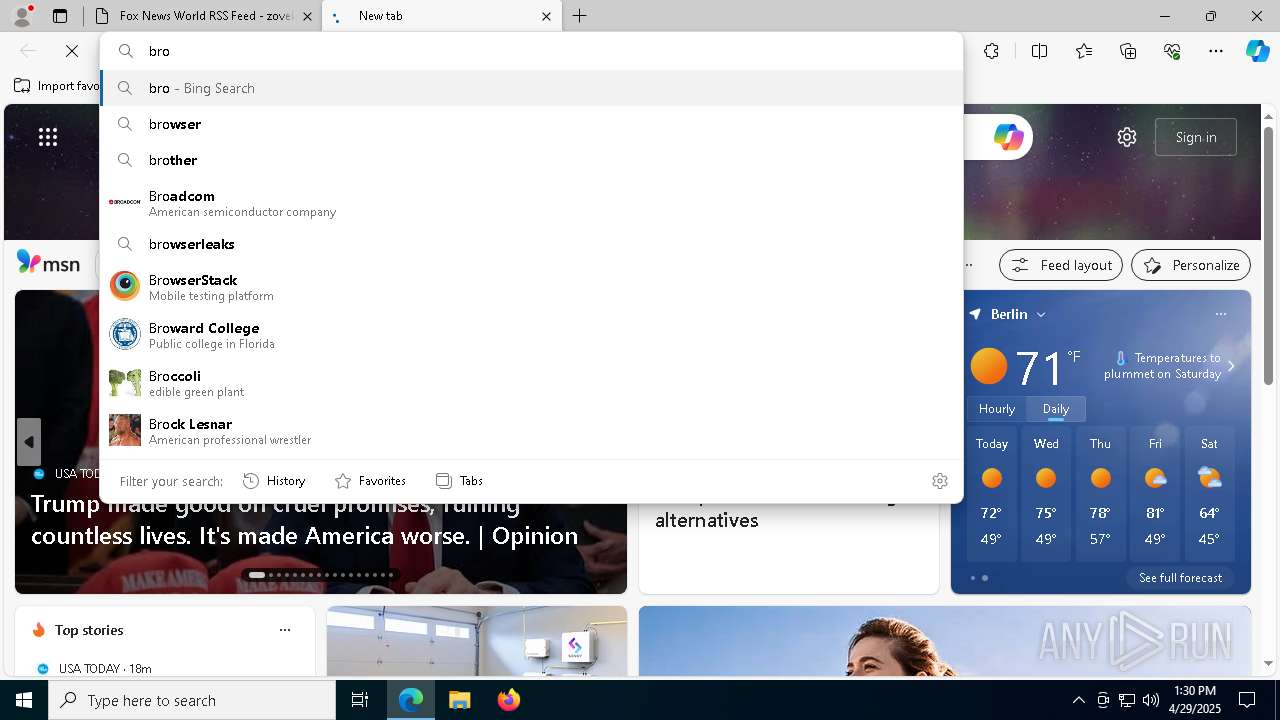Filter search by Tabs
Image resolution: width=1280 pixels, height=720 pixels.
point(459,481)
